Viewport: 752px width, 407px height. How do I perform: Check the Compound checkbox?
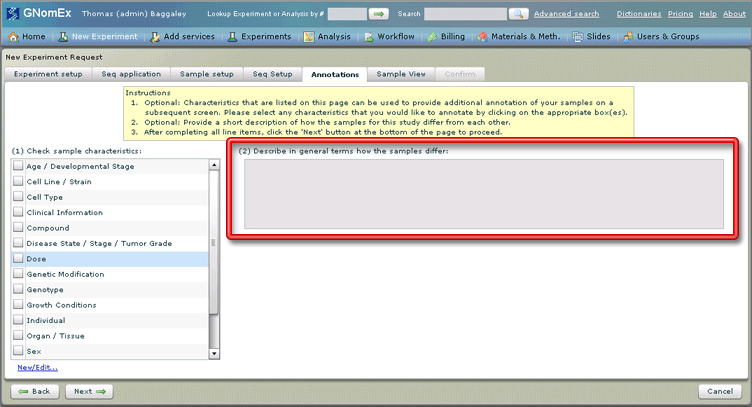pyautogui.click(x=18, y=227)
